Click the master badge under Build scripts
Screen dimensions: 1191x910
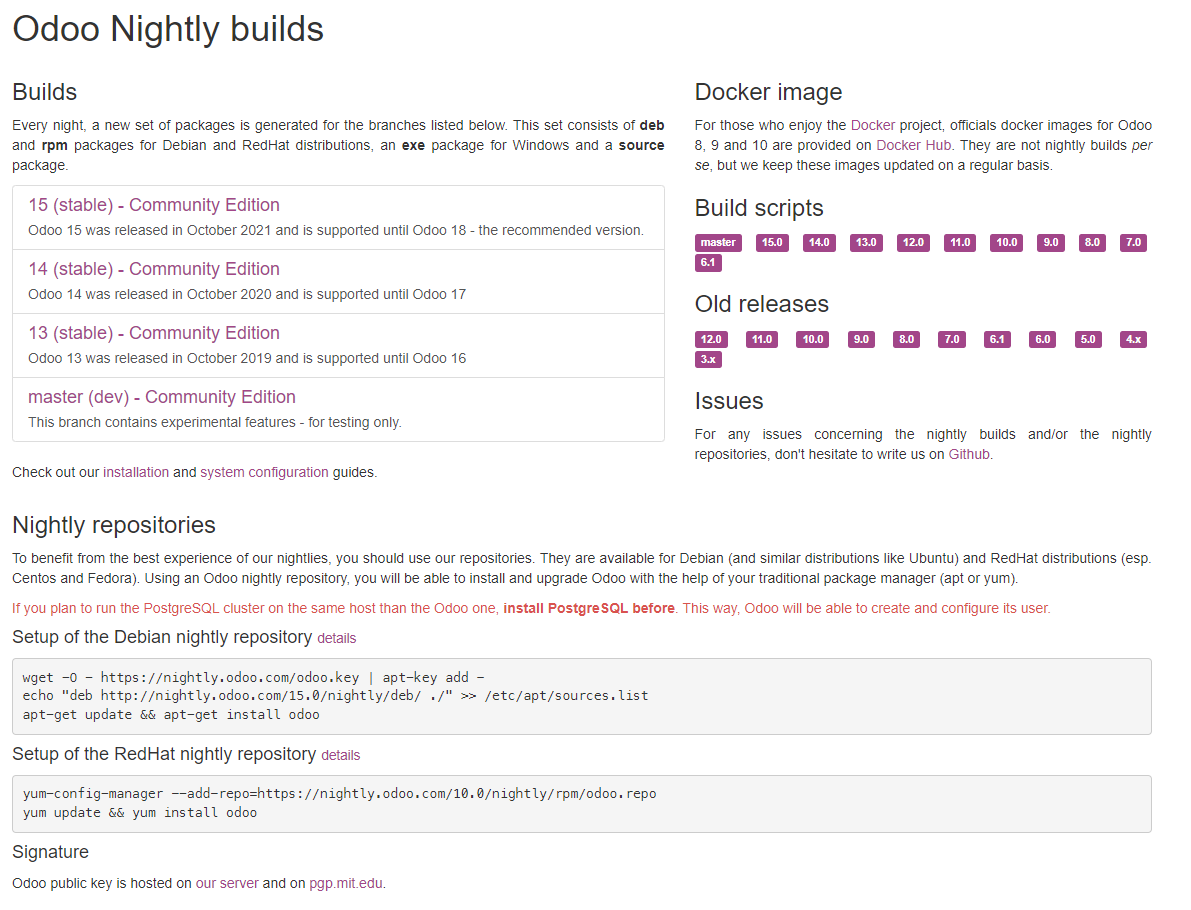718,243
